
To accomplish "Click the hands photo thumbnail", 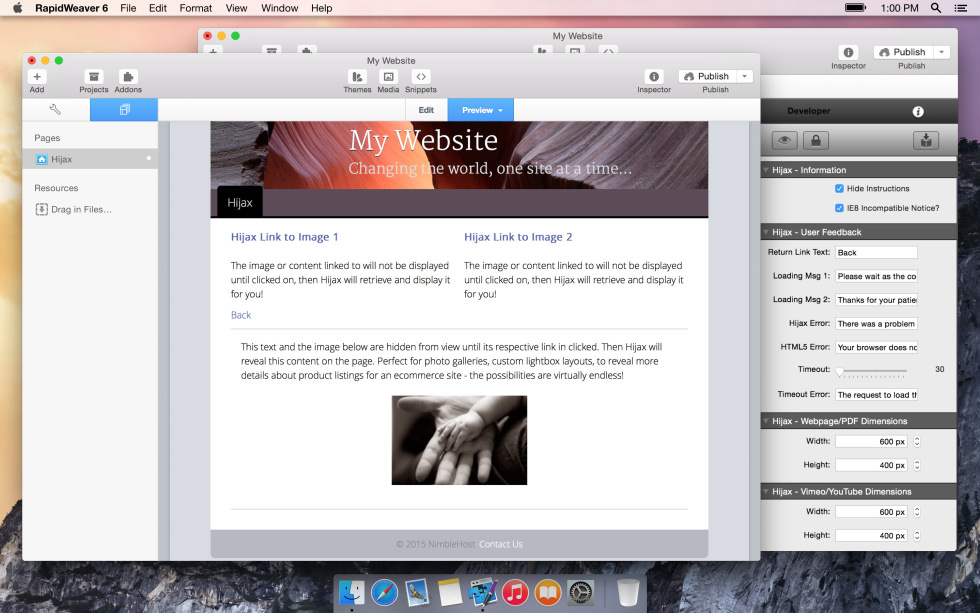I will 459,440.
